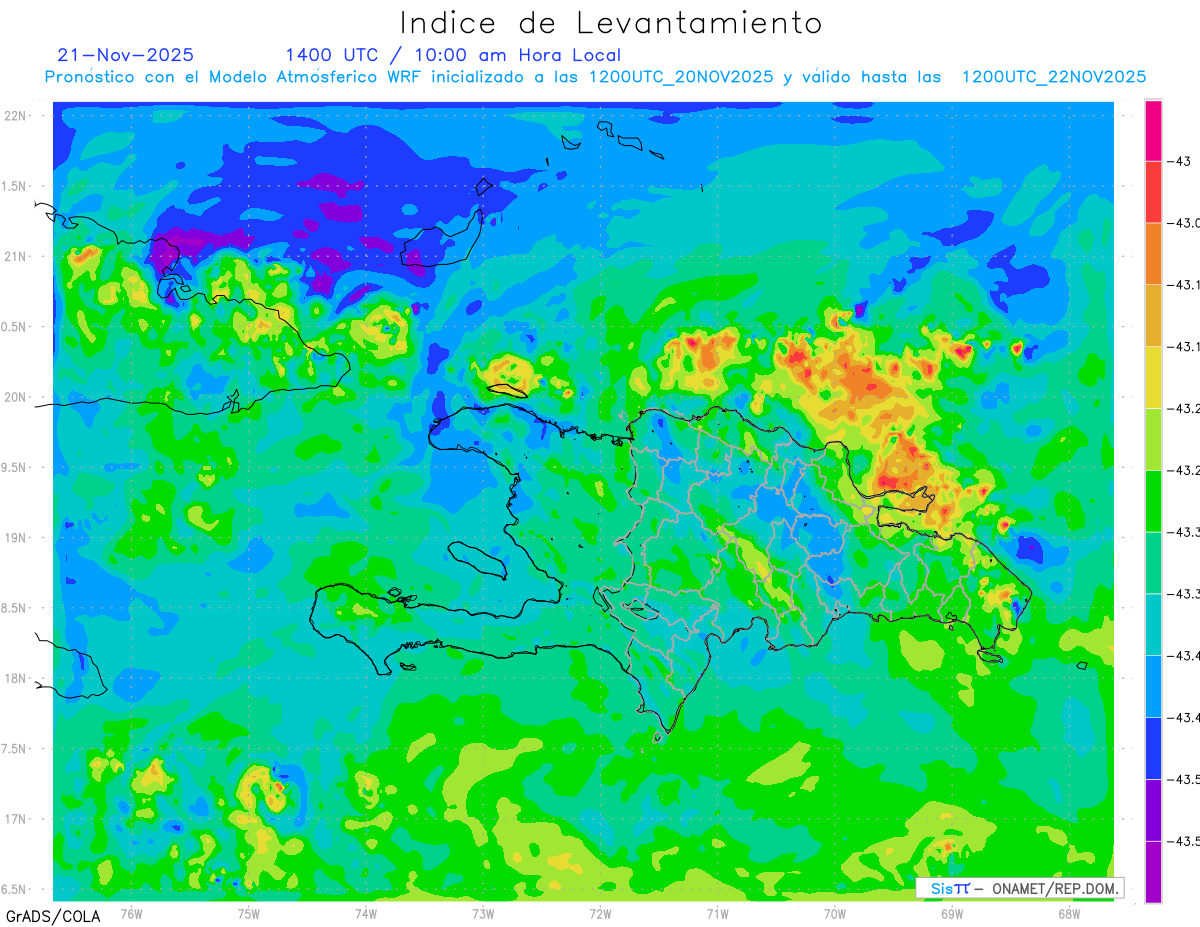This screenshot has height=927, width=1200.
Task: Click the 'GrADS/COLA' credit text
Action: pyautogui.click(x=52, y=916)
